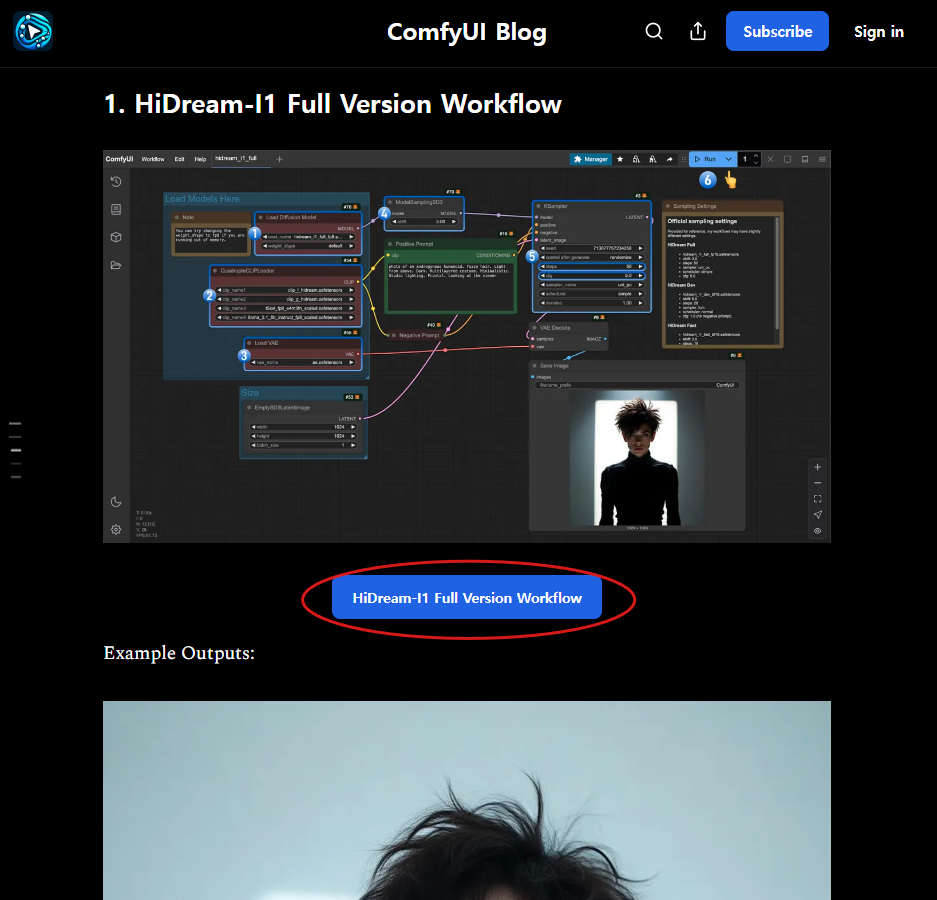Click the ComfyUI Blog logo icon
This screenshot has height=900, width=937.
(x=33, y=31)
